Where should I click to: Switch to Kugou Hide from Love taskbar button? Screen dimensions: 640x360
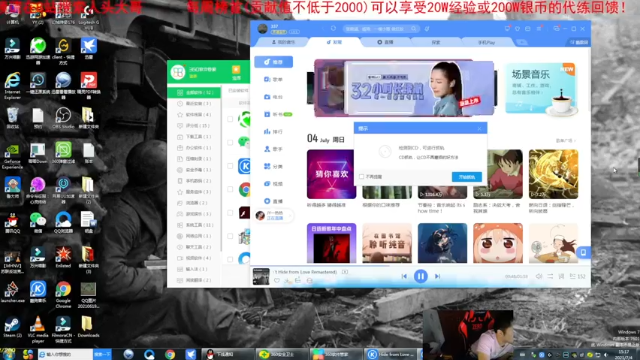click(391, 354)
